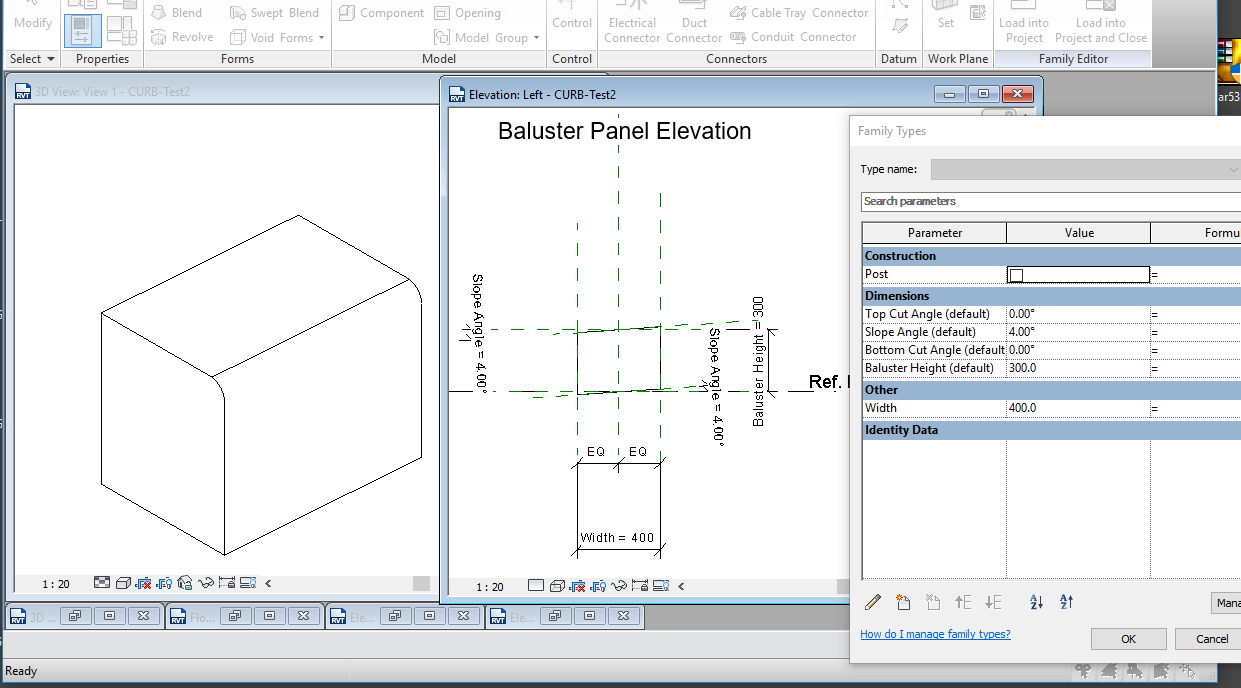The width and height of the screenshot is (1241, 688).
Task: Select the Revolve form tool
Action: pyautogui.click(x=181, y=37)
